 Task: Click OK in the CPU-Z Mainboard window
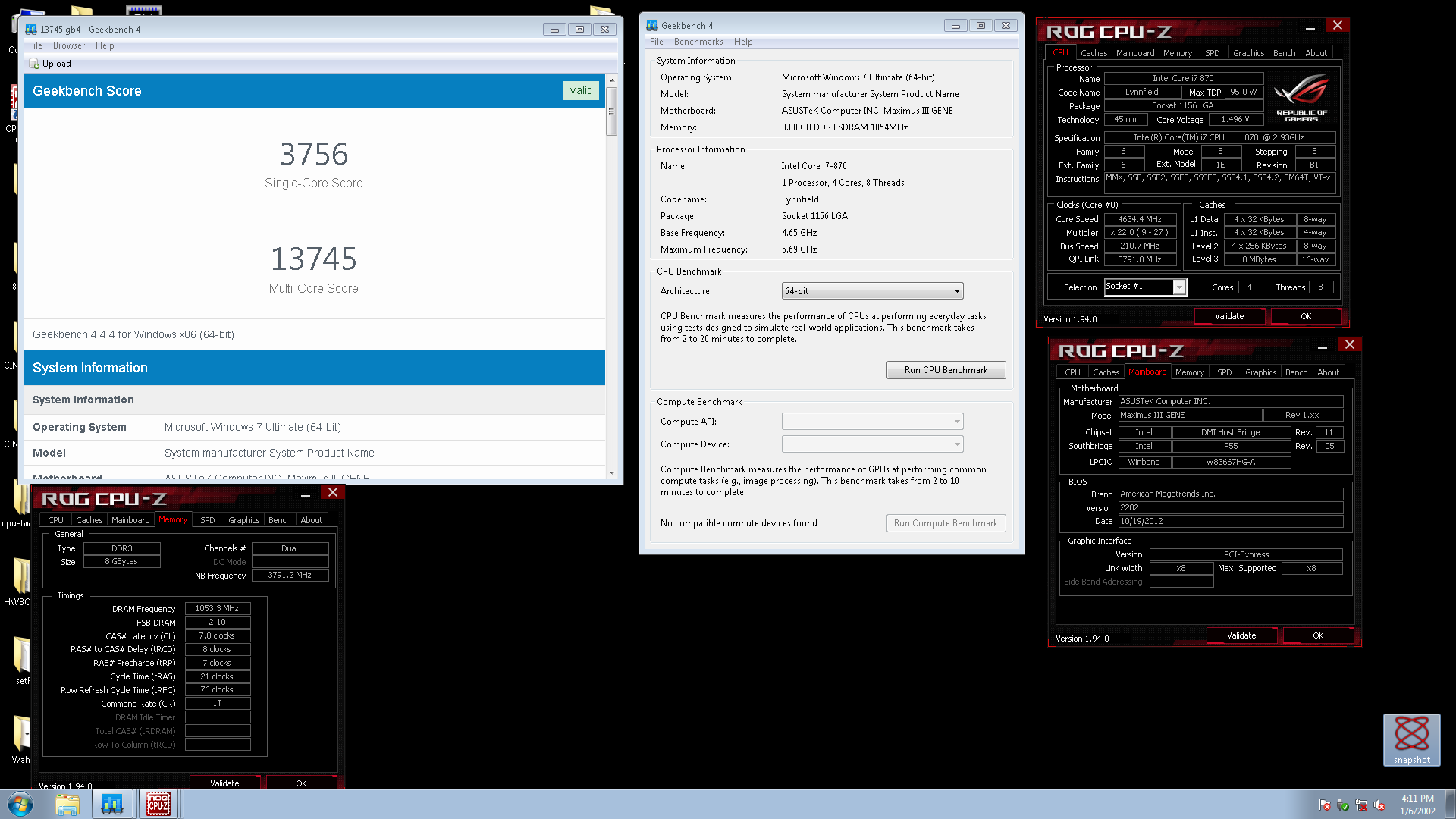click(x=1318, y=635)
